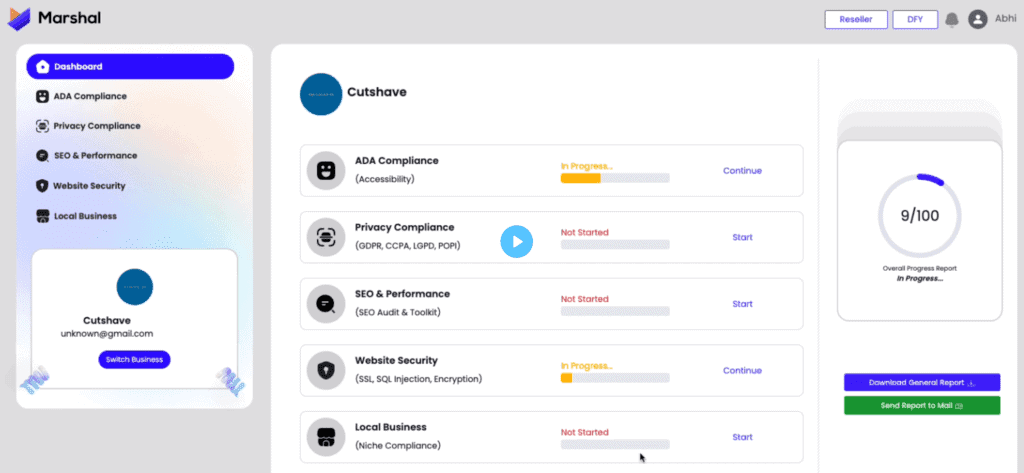The height and width of the screenshot is (473, 1024).
Task: Open Privacy Compliance in the sidebar
Action: tap(96, 126)
